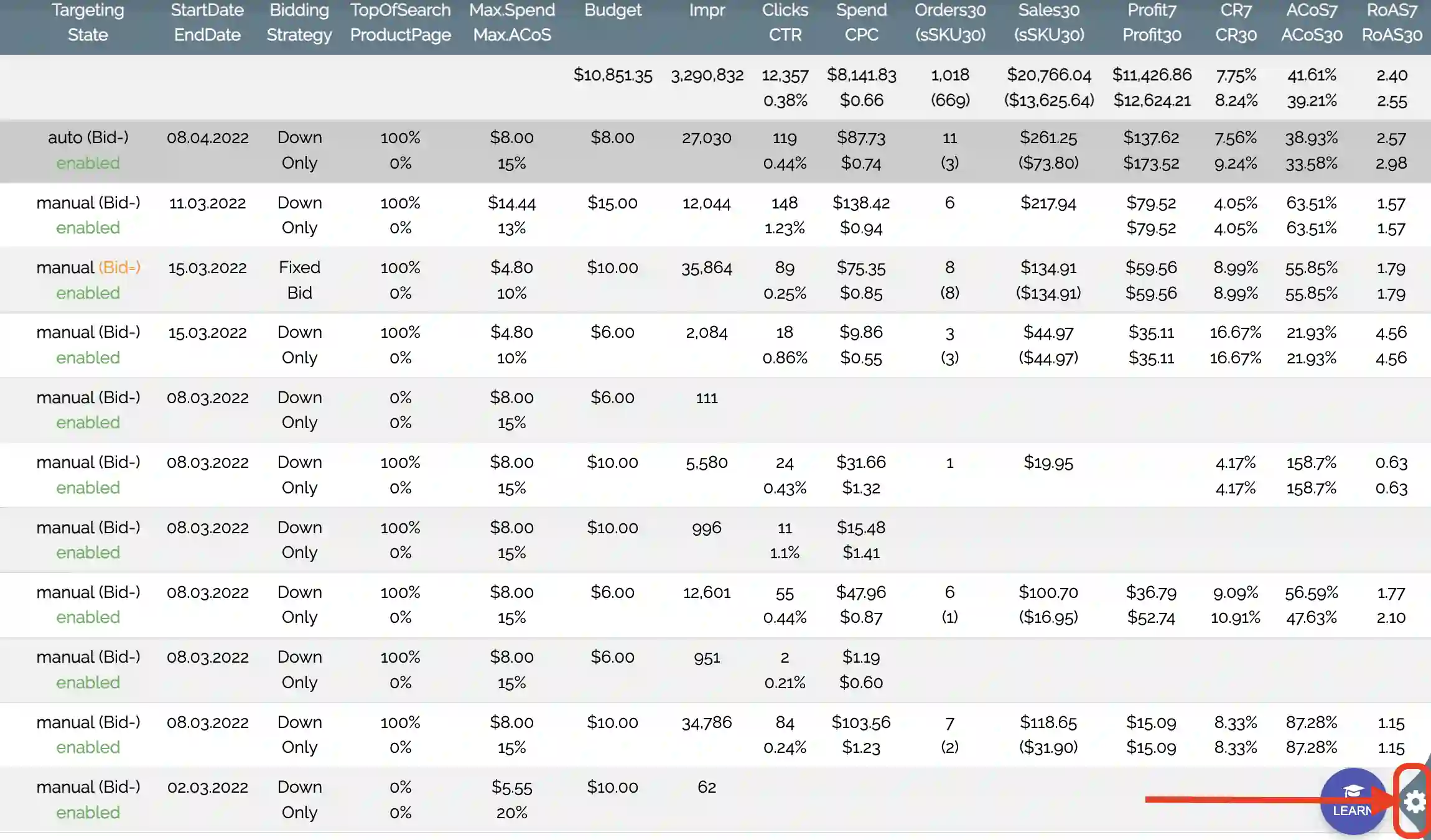Screen dimensions: 1431x840
Task: Click the auto (Bid-) campaign name
Action: point(89,138)
